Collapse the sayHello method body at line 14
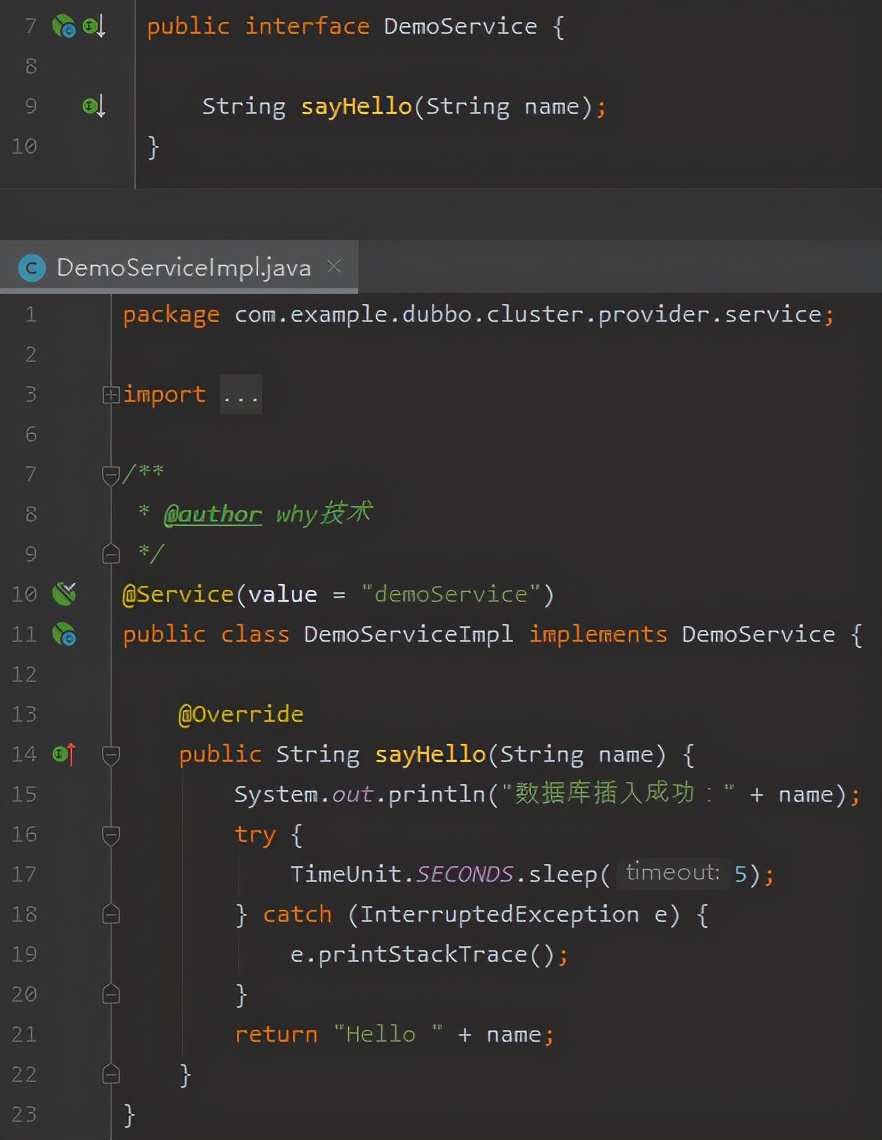This screenshot has height=1140, width=882. [111, 755]
